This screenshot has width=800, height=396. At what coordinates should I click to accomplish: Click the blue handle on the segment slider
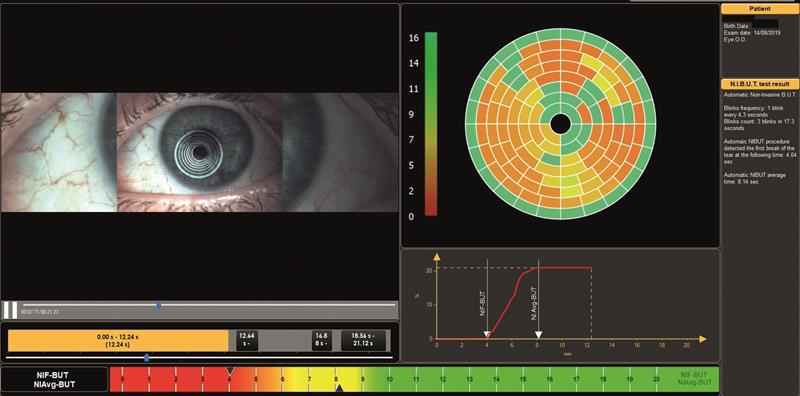(147, 358)
